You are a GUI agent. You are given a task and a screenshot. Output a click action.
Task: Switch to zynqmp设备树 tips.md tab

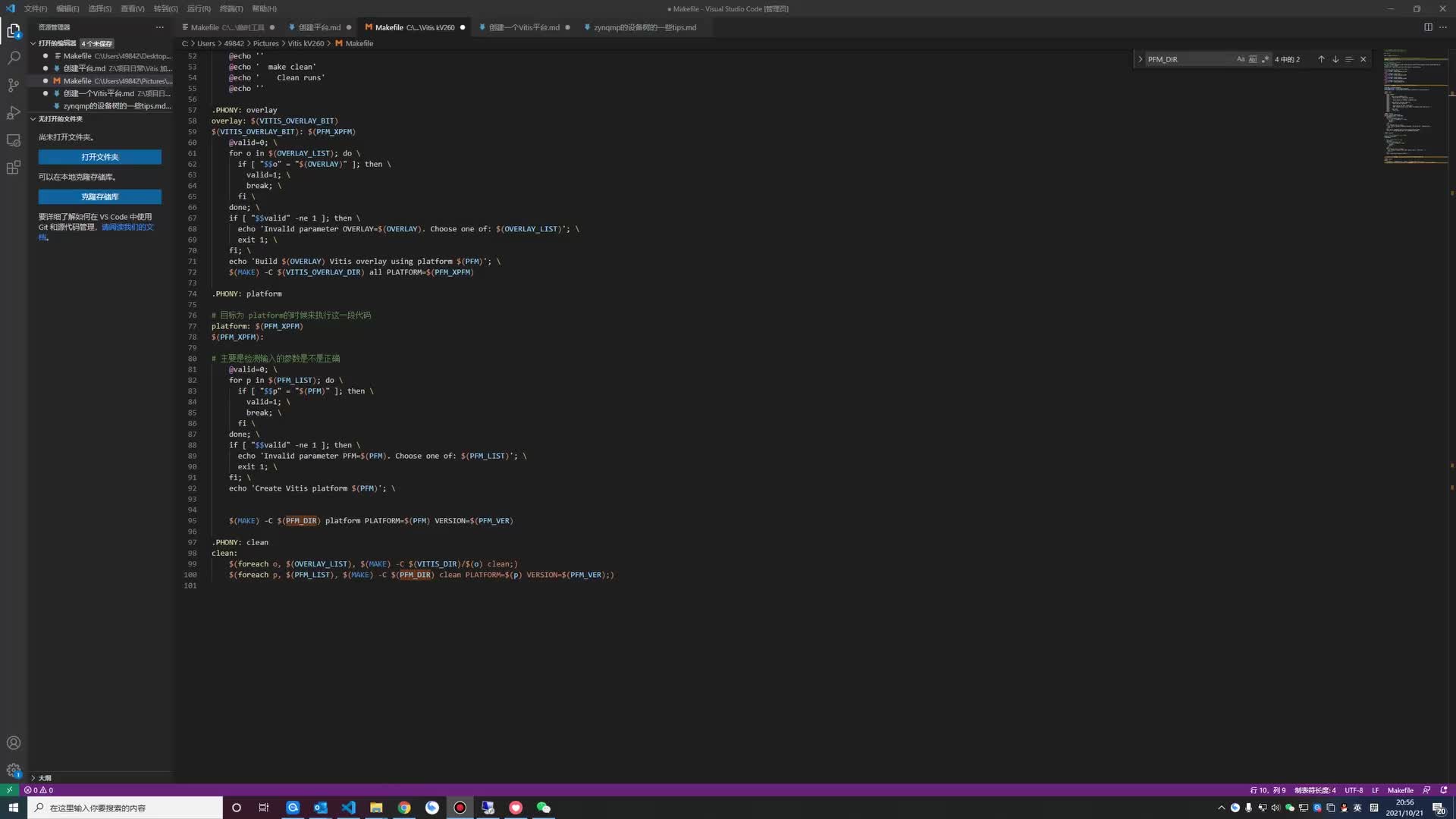(645, 27)
